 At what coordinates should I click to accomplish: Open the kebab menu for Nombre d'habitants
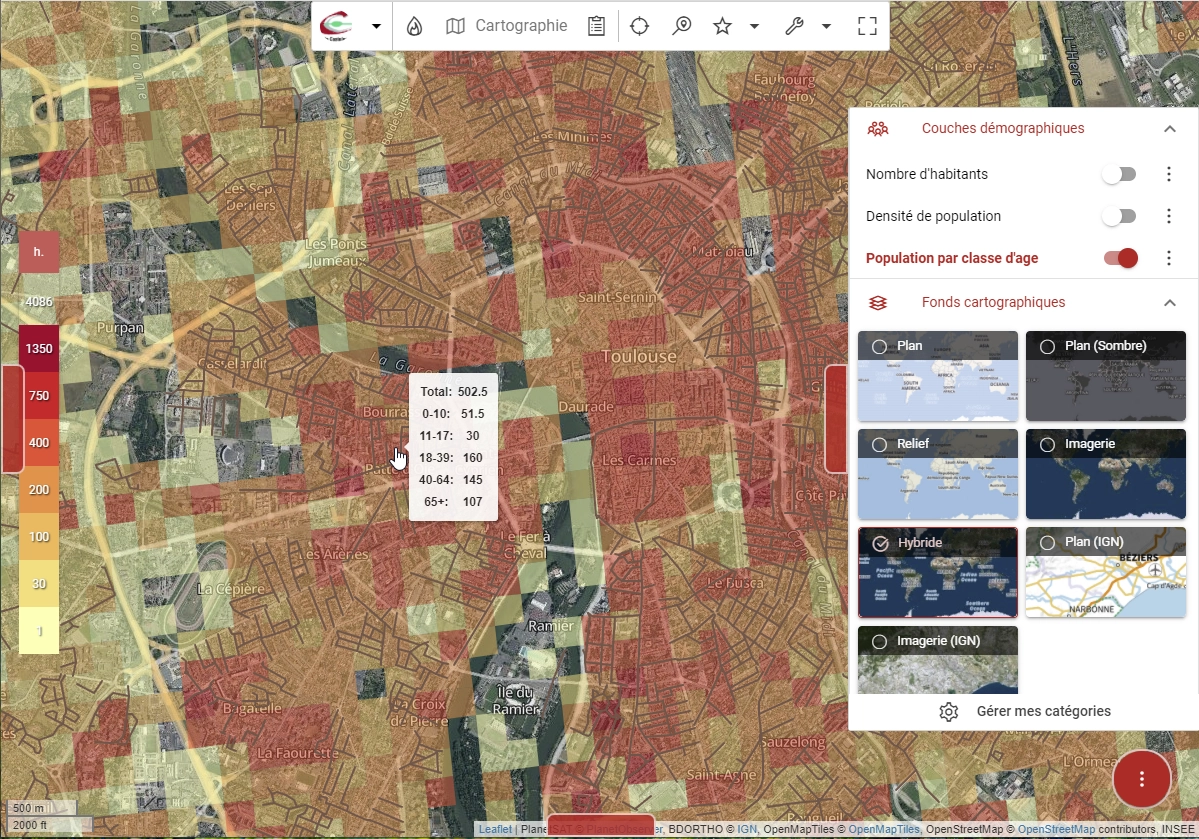coord(1169,173)
